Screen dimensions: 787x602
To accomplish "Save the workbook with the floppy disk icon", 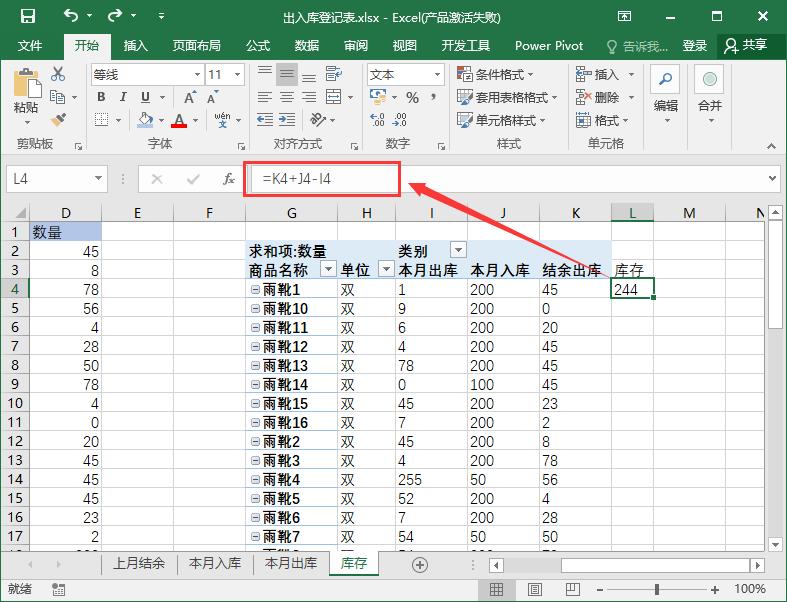I will (27, 16).
